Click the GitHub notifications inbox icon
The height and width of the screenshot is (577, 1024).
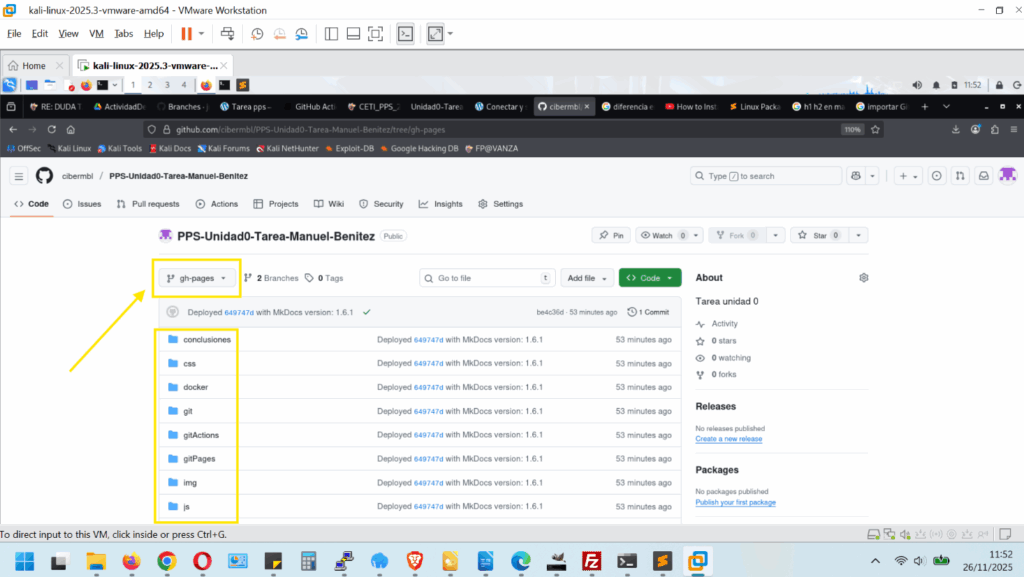[x=984, y=176]
